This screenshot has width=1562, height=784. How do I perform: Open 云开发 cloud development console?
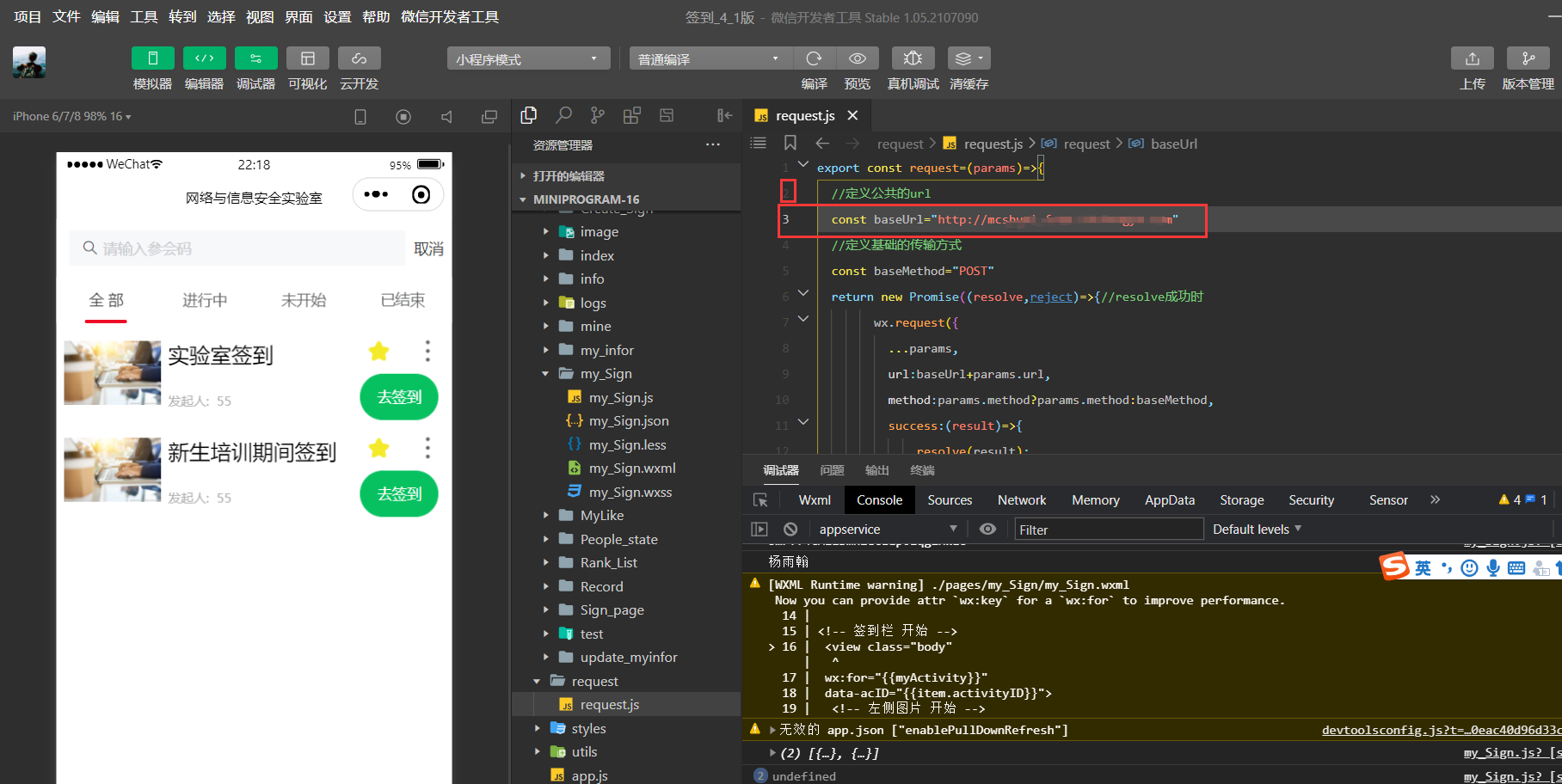click(359, 69)
